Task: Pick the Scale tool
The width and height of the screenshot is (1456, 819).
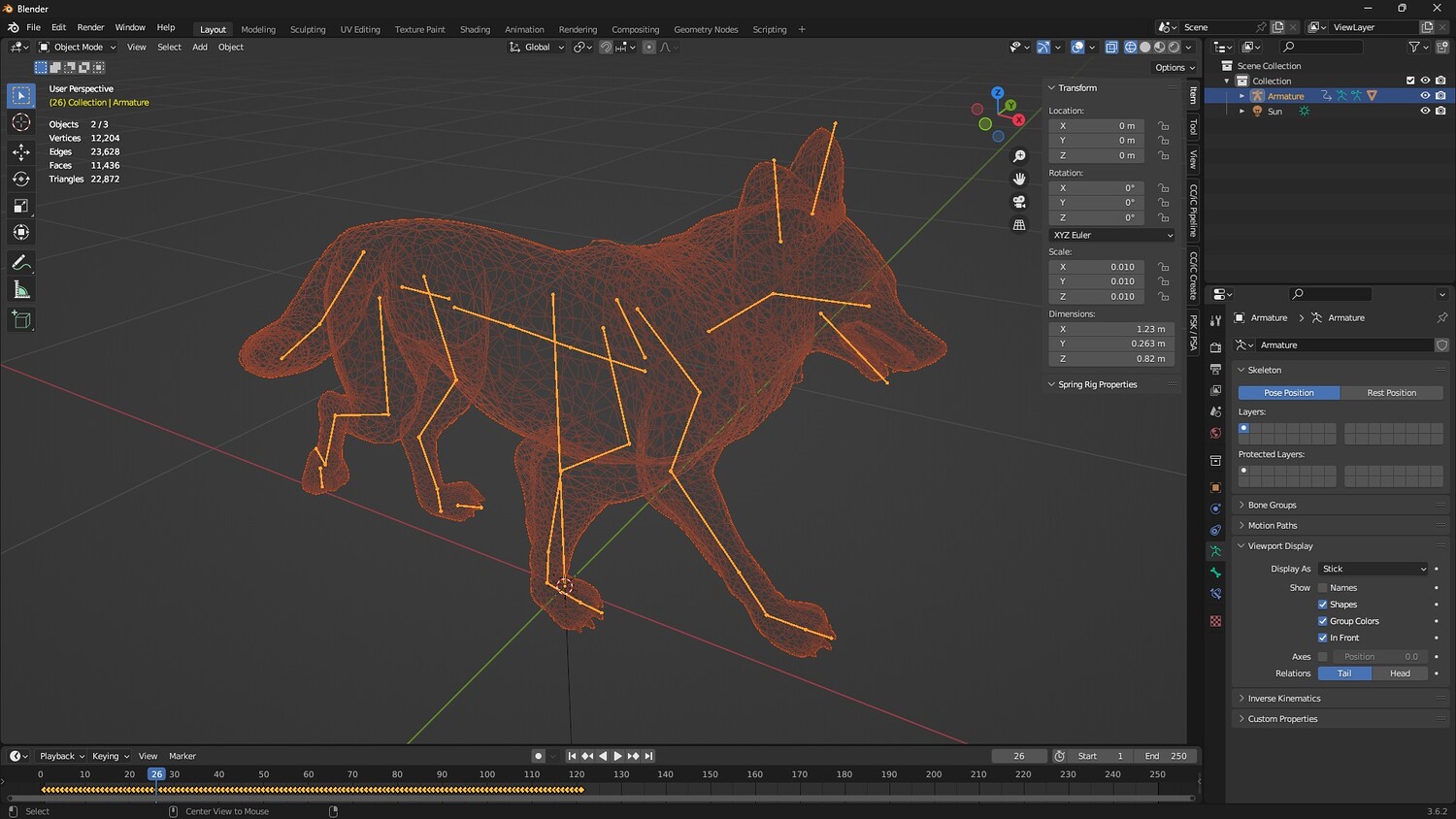Action: click(20, 206)
